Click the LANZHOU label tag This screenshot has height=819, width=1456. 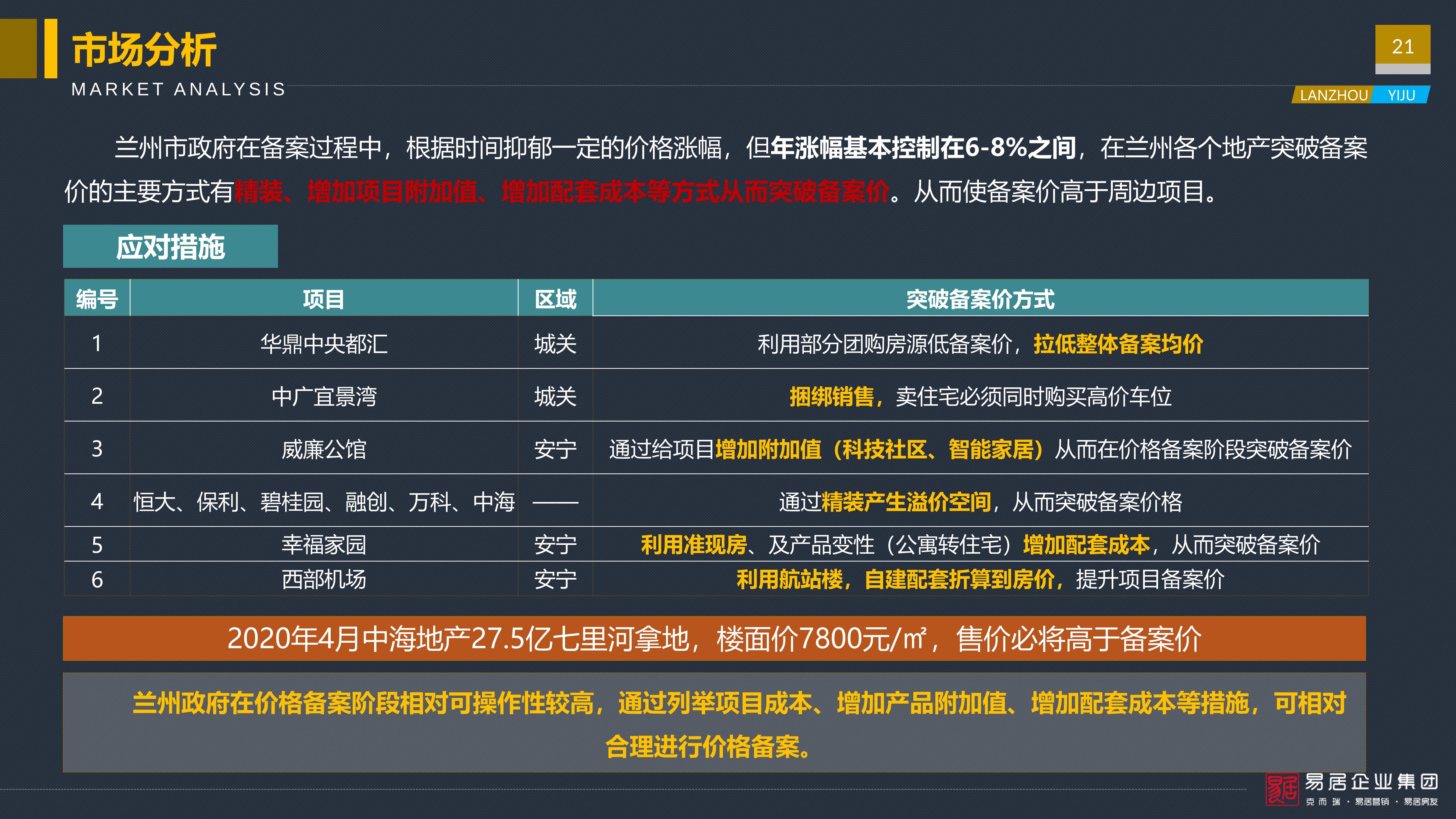(1334, 95)
